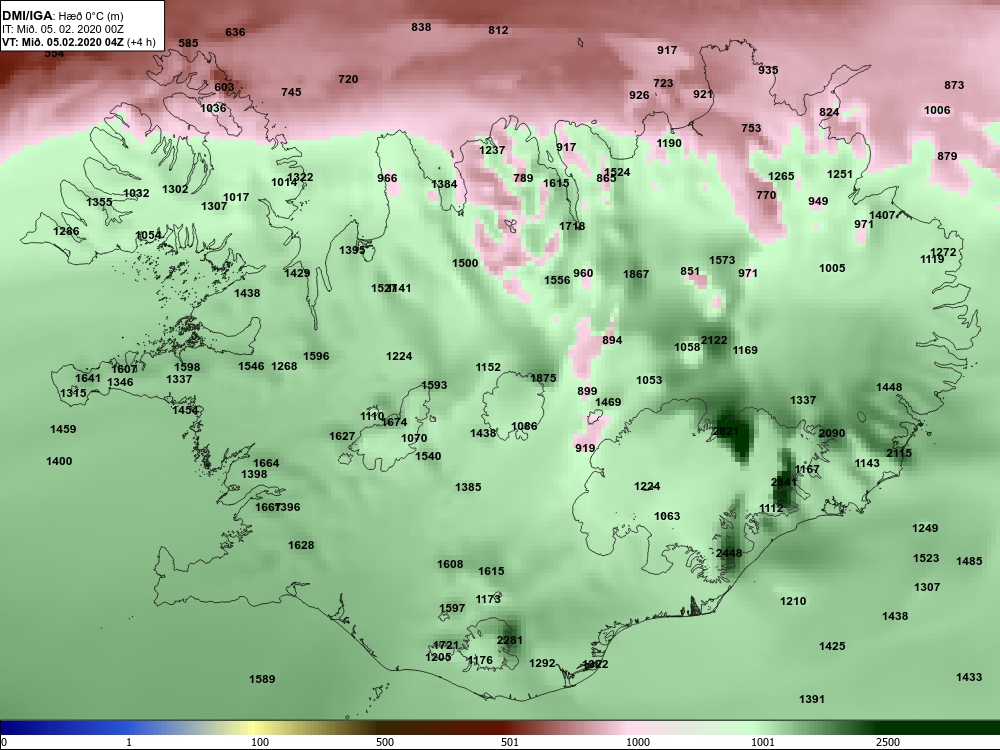Click the map value 2122

(x=714, y=340)
